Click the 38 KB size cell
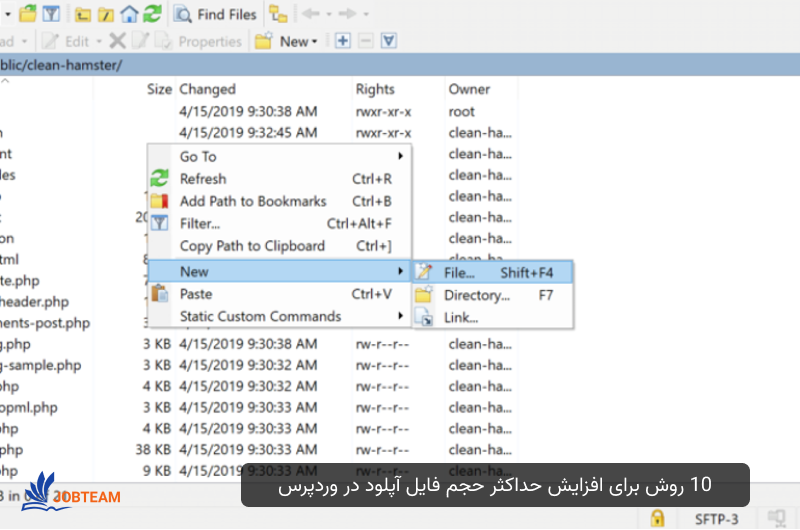 coord(153,449)
